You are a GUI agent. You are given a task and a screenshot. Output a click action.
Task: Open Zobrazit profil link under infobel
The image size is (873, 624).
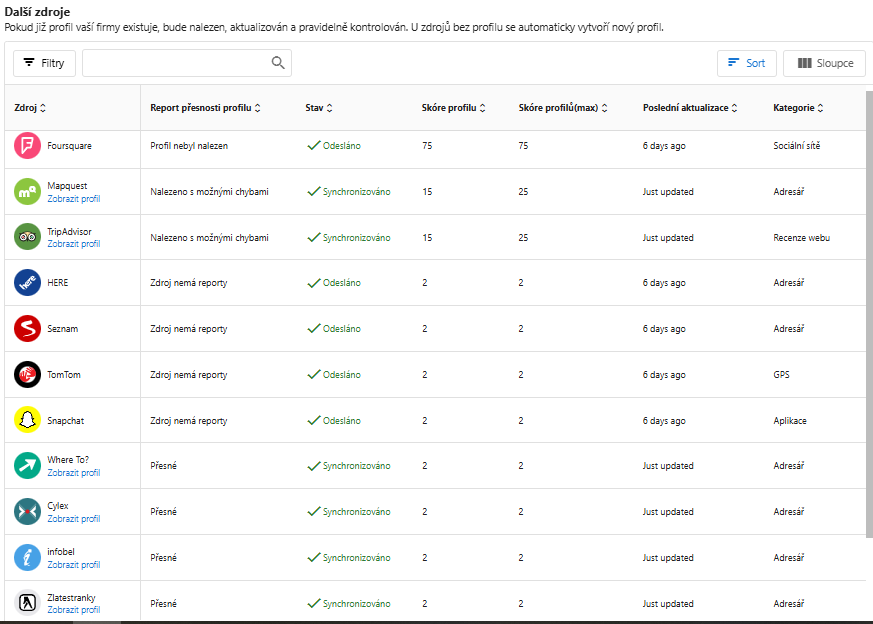point(73,564)
